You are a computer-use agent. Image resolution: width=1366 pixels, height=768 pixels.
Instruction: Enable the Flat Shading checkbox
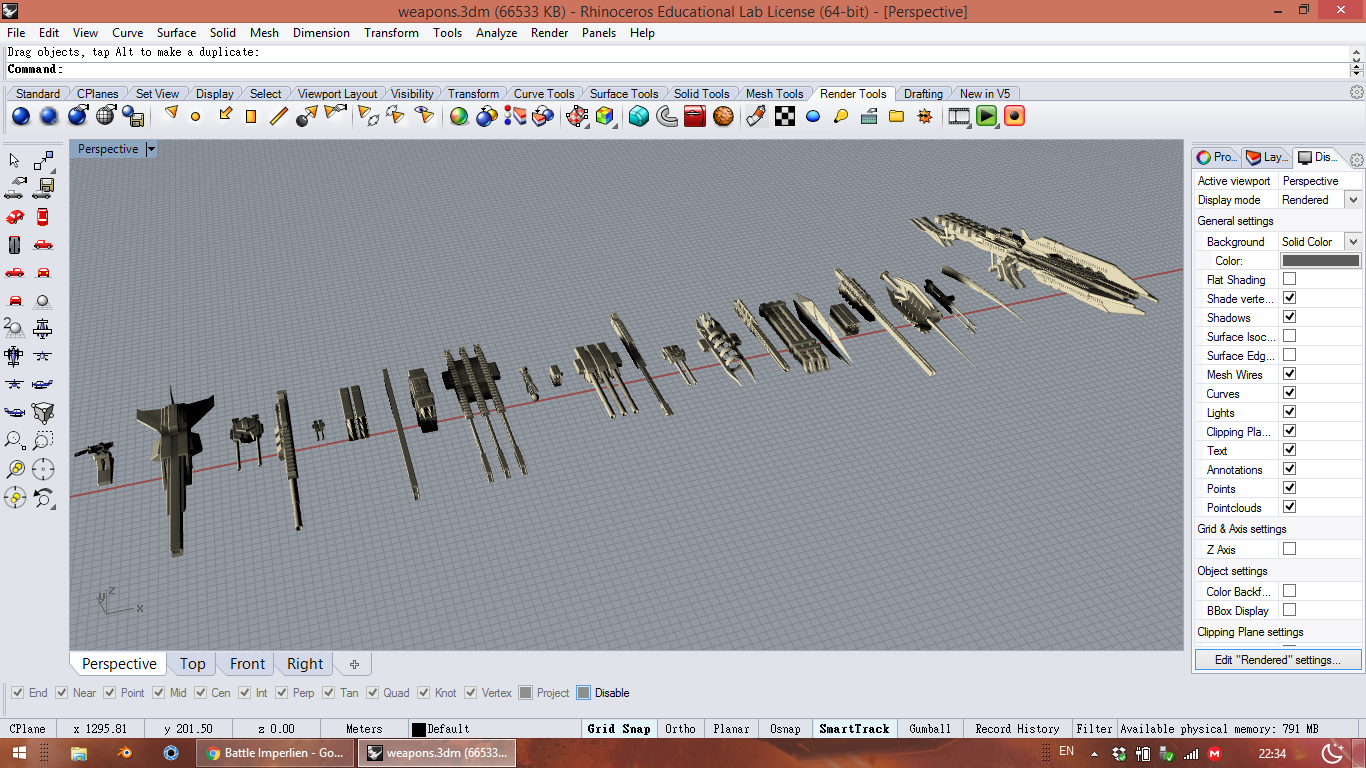click(x=1289, y=279)
